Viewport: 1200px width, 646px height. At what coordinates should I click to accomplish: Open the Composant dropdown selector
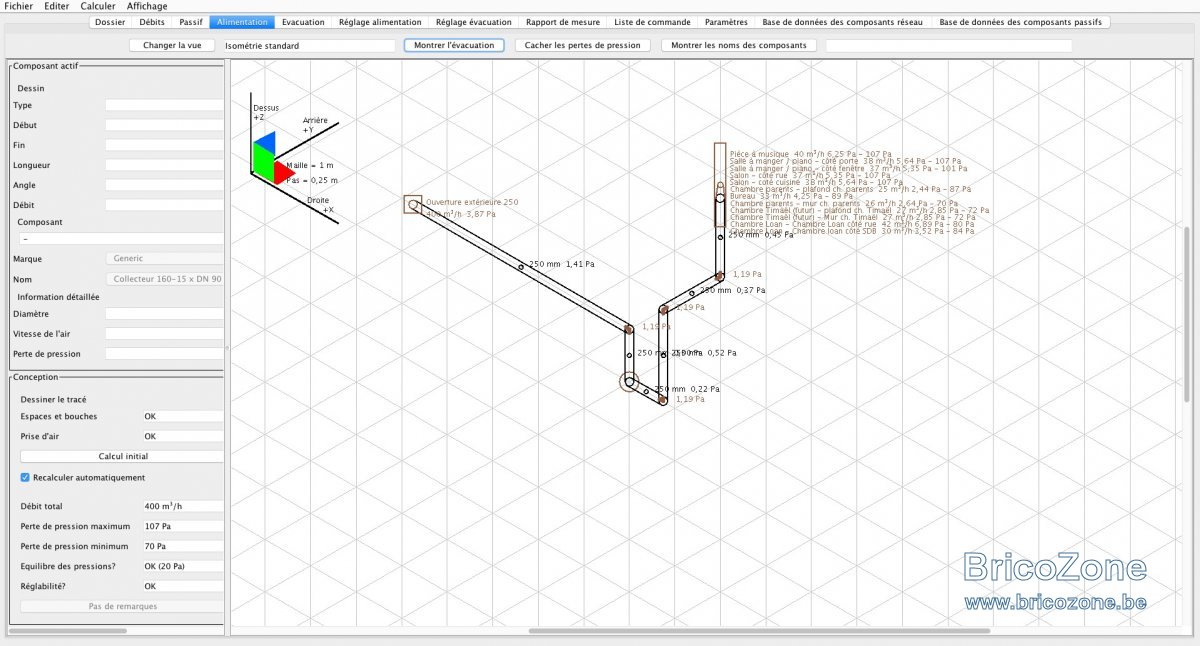(x=120, y=239)
